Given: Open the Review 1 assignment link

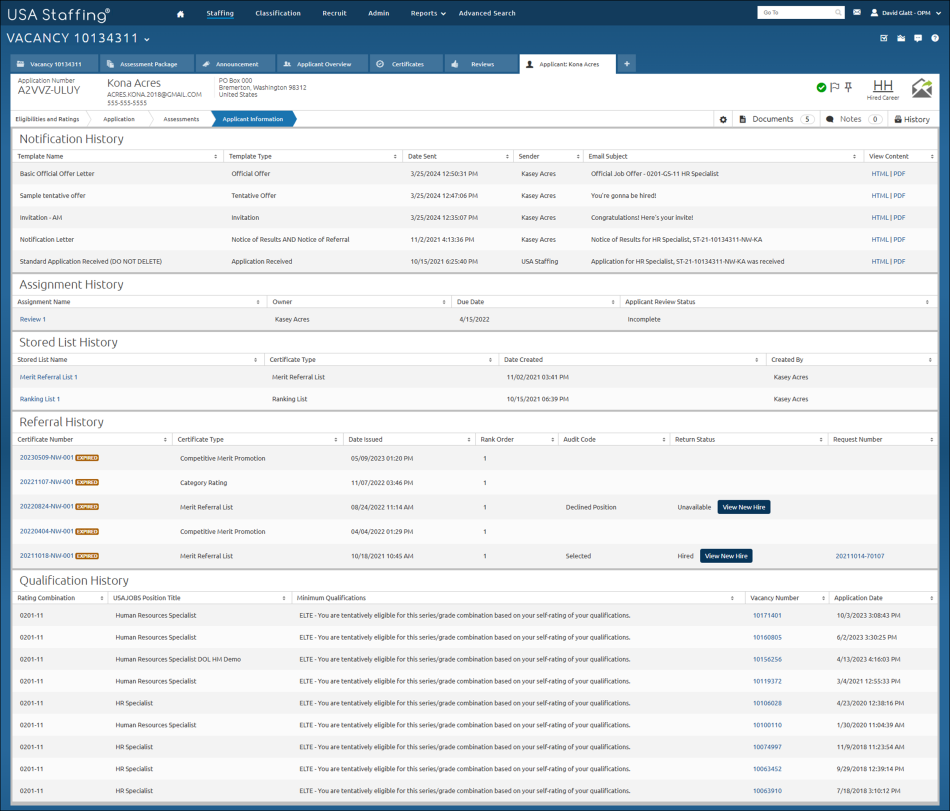Looking at the screenshot, I should (x=33, y=320).
